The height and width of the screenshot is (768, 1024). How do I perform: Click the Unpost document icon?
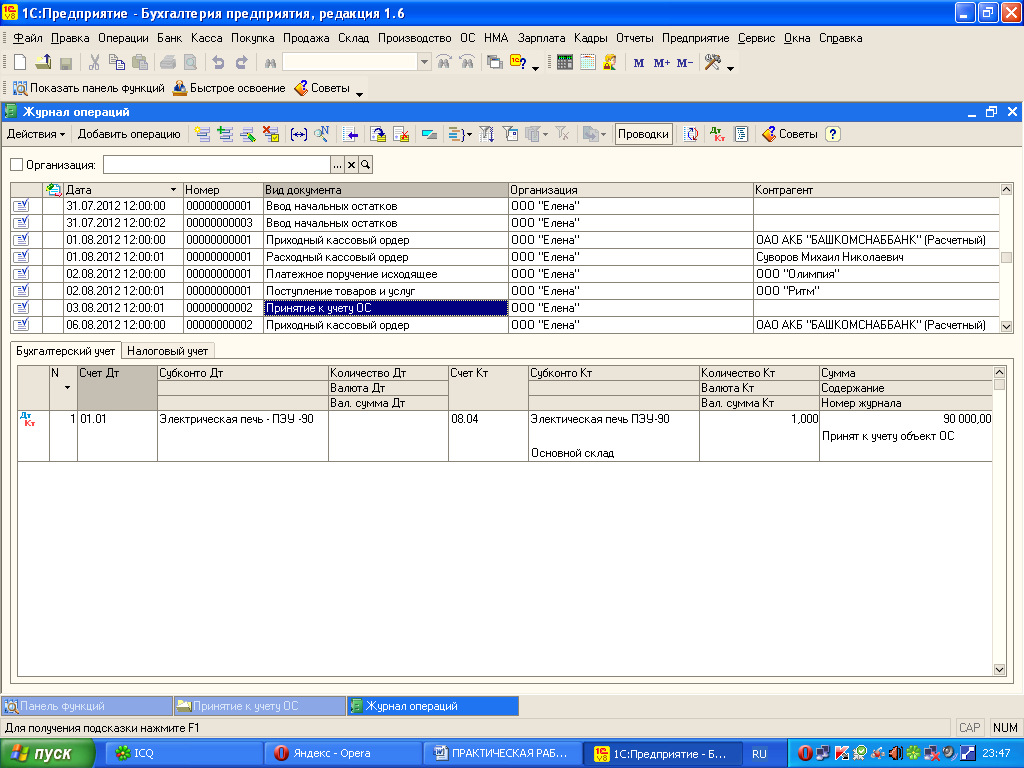[401, 135]
